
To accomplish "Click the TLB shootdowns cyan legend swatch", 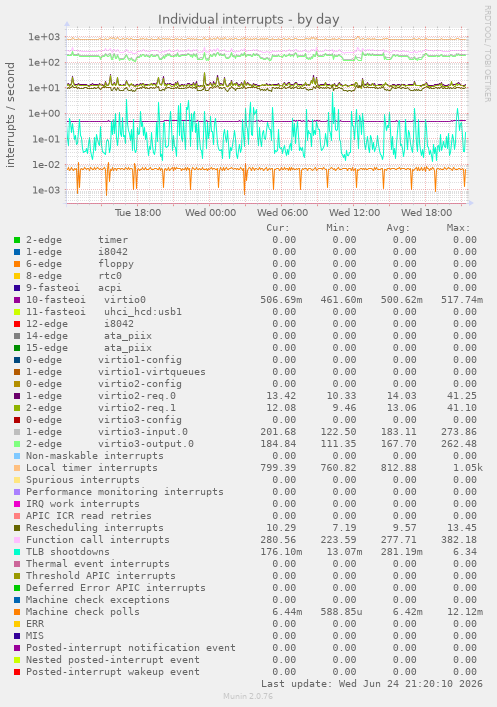I will tap(17, 551).
